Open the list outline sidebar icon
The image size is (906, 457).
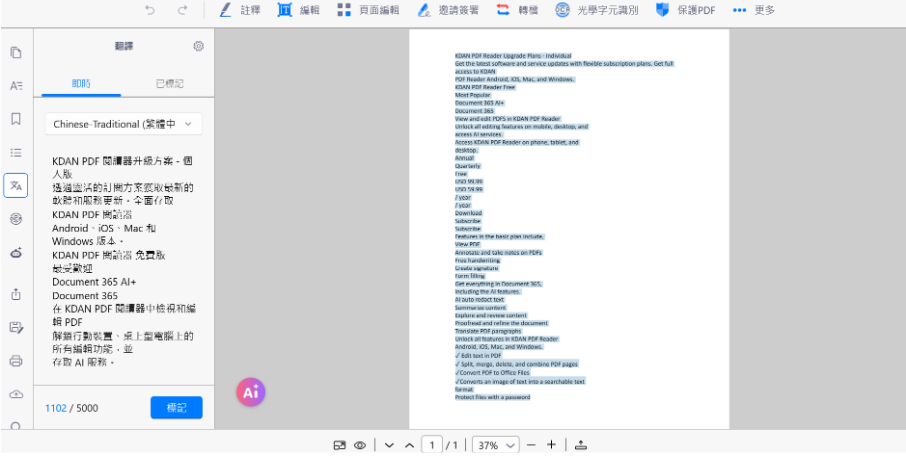click(16, 153)
